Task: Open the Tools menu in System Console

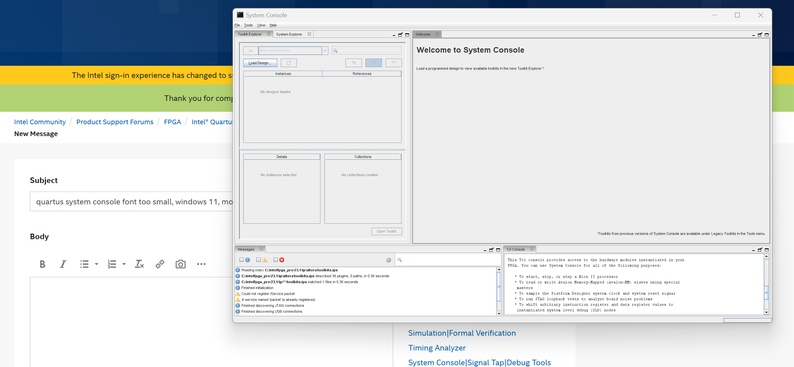Action: click(x=248, y=25)
